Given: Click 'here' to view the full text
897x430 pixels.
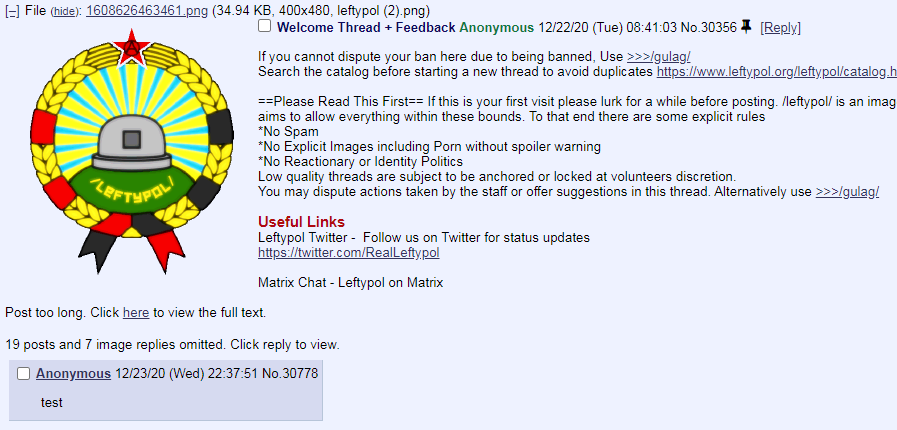Looking at the screenshot, I should 136,313.
